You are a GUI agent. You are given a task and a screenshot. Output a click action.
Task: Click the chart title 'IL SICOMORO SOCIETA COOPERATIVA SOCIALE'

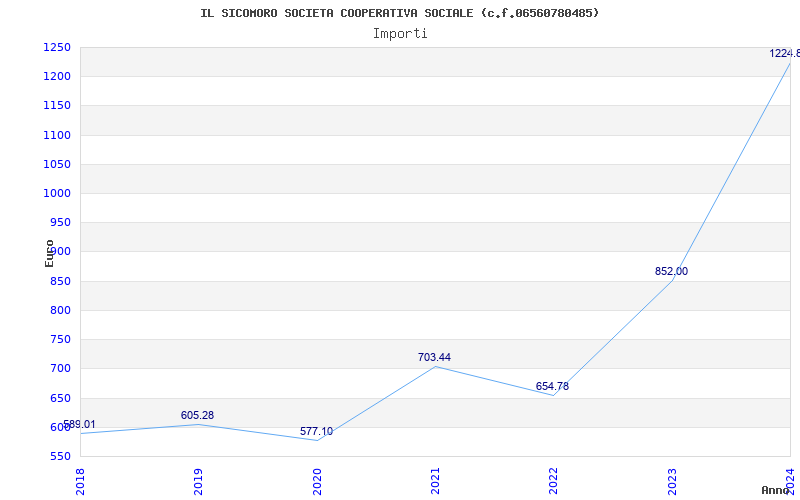click(337, 13)
